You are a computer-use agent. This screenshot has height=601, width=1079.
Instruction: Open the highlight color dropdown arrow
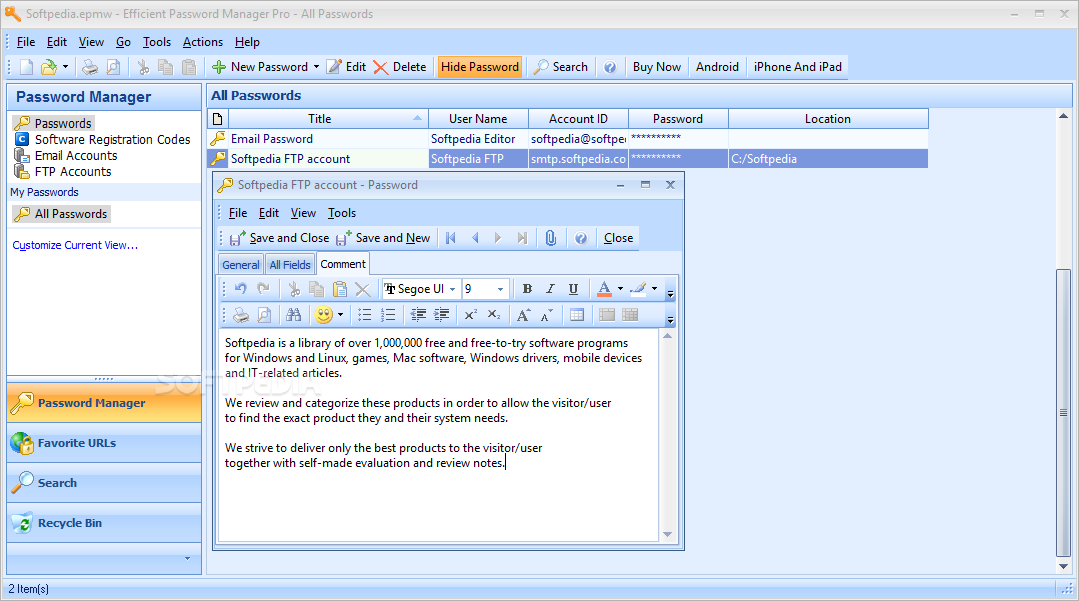[x=654, y=289]
